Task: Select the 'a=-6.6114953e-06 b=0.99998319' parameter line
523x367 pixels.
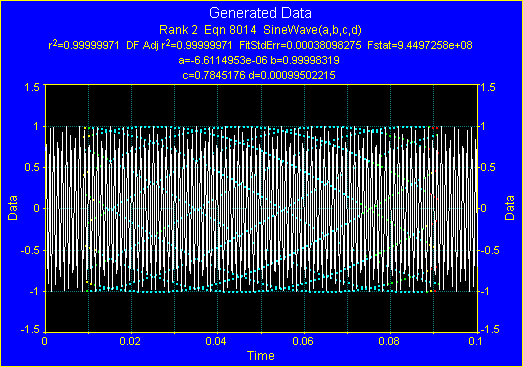Action: [x=259, y=60]
